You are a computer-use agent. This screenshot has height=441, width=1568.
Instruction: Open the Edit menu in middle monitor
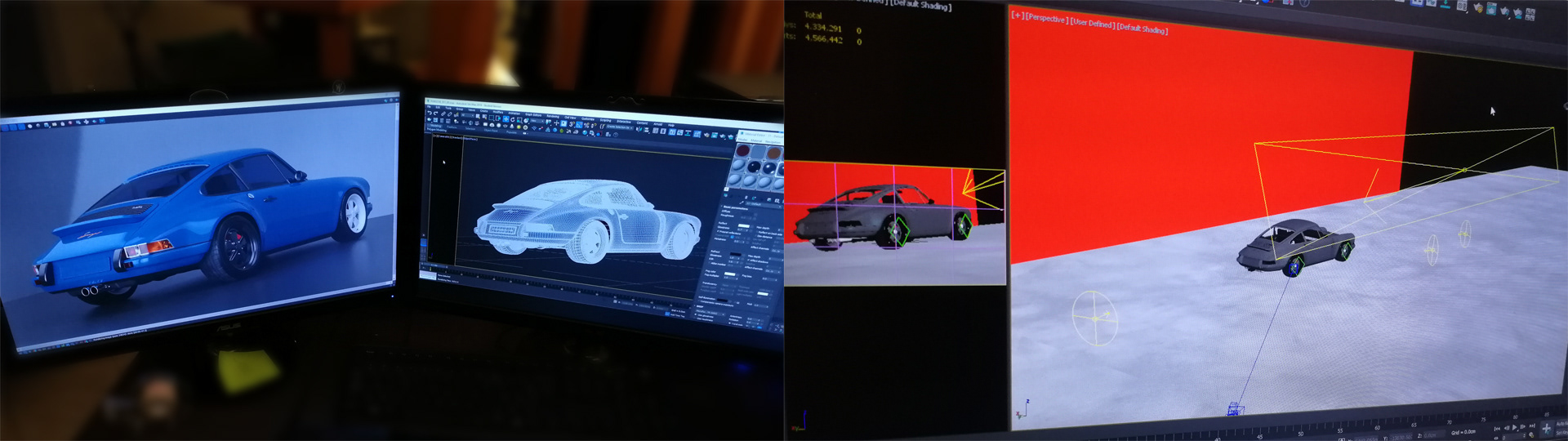click(438, 107)
